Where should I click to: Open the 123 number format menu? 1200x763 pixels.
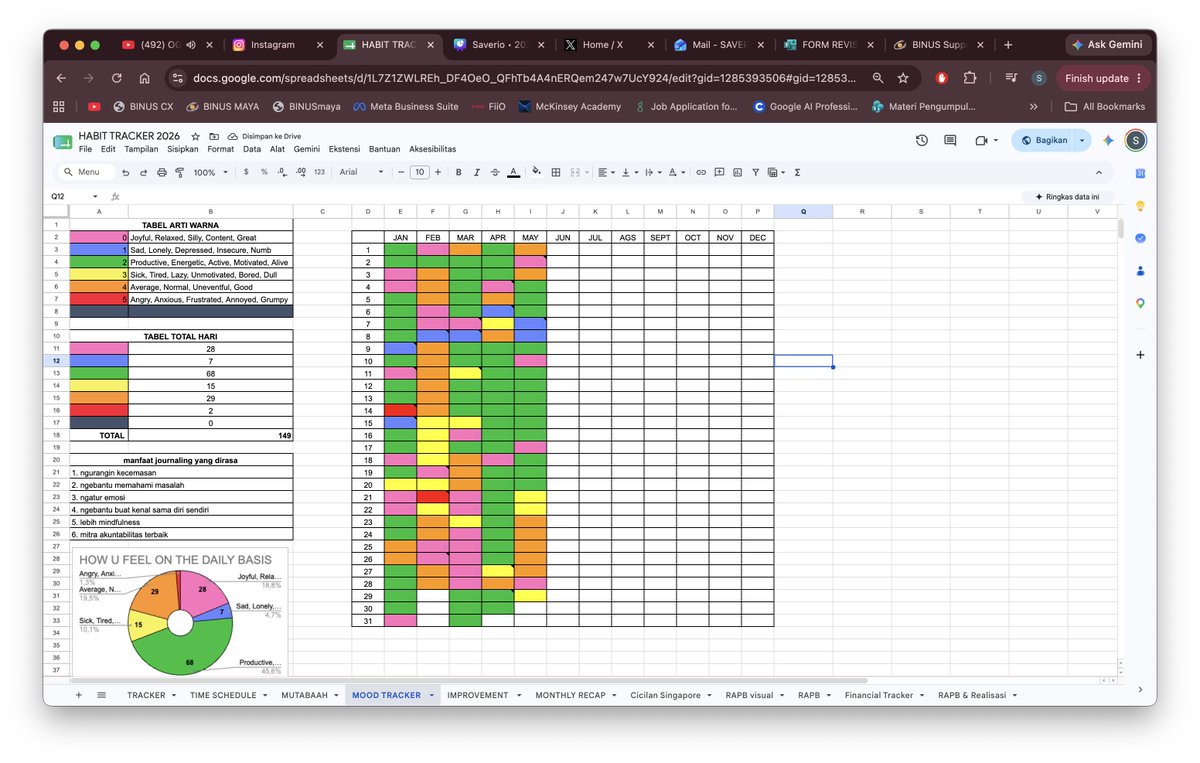(x=319, y=172)
